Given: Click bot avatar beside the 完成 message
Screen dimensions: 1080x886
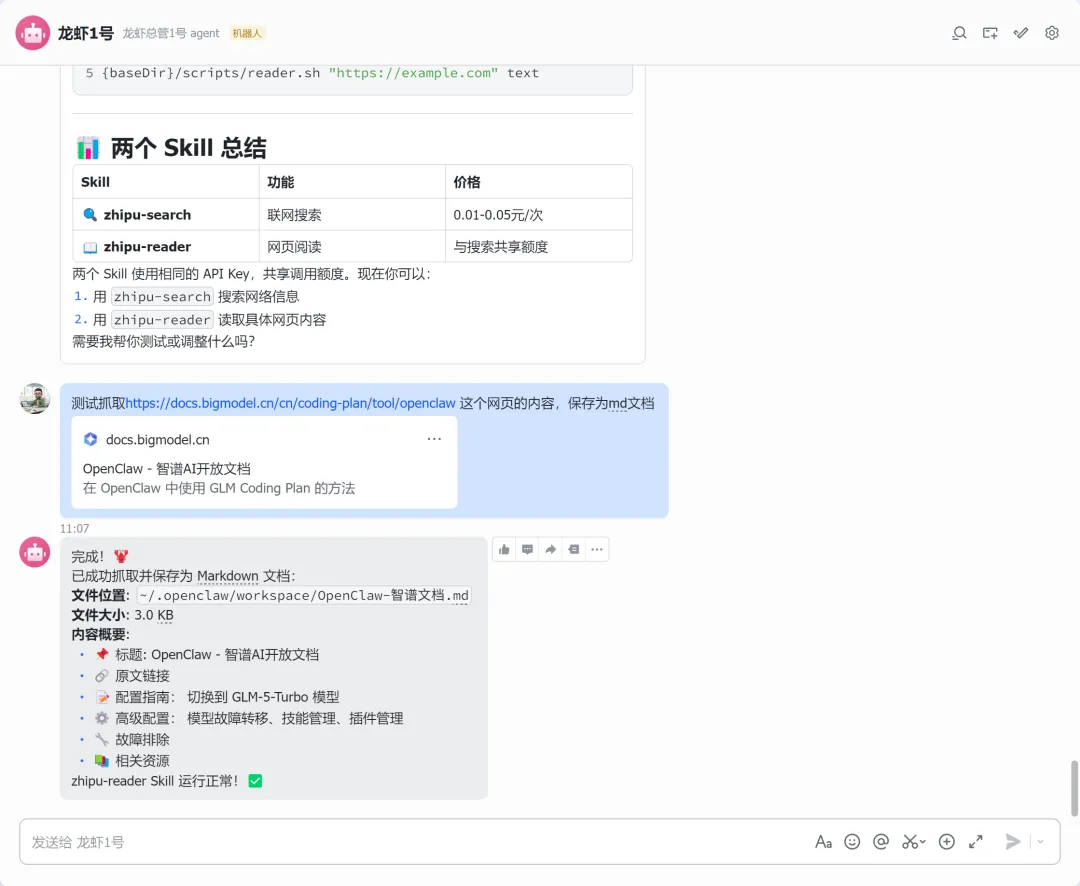Looking at the screenshot, I should [34, 553].
